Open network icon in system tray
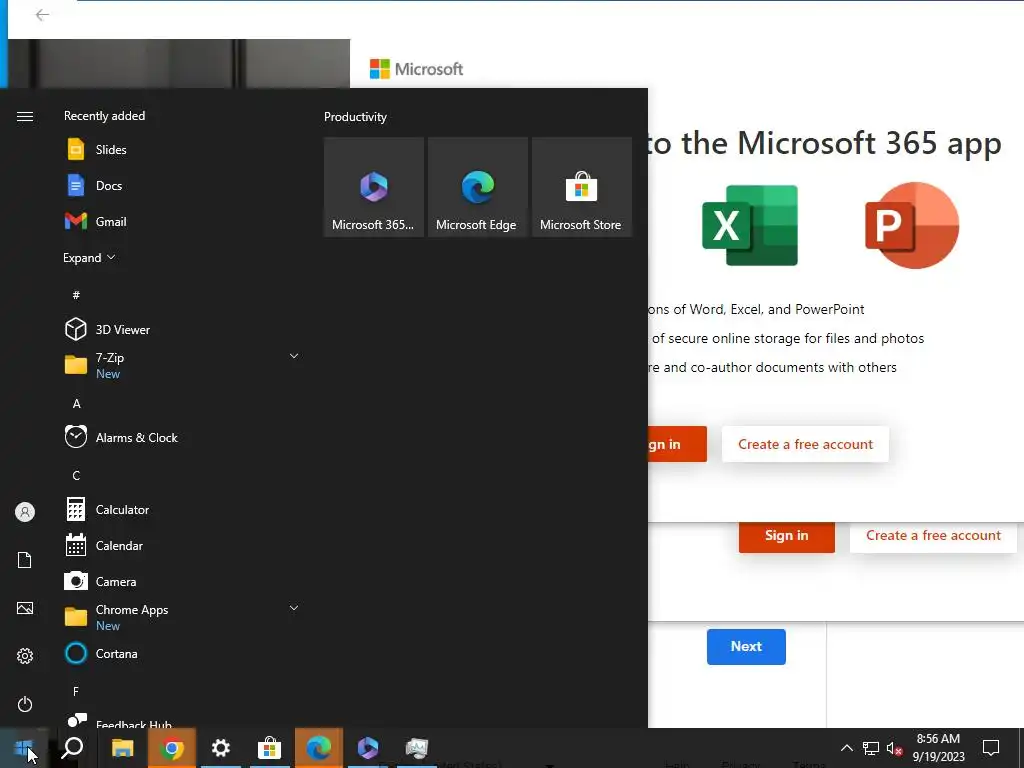 [871, 748]
